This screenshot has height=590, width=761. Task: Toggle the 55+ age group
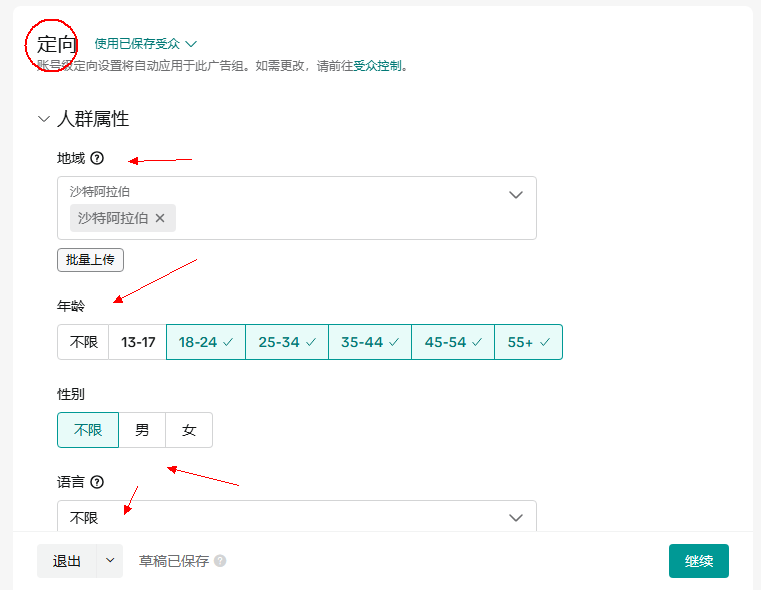tap(528, 342)
